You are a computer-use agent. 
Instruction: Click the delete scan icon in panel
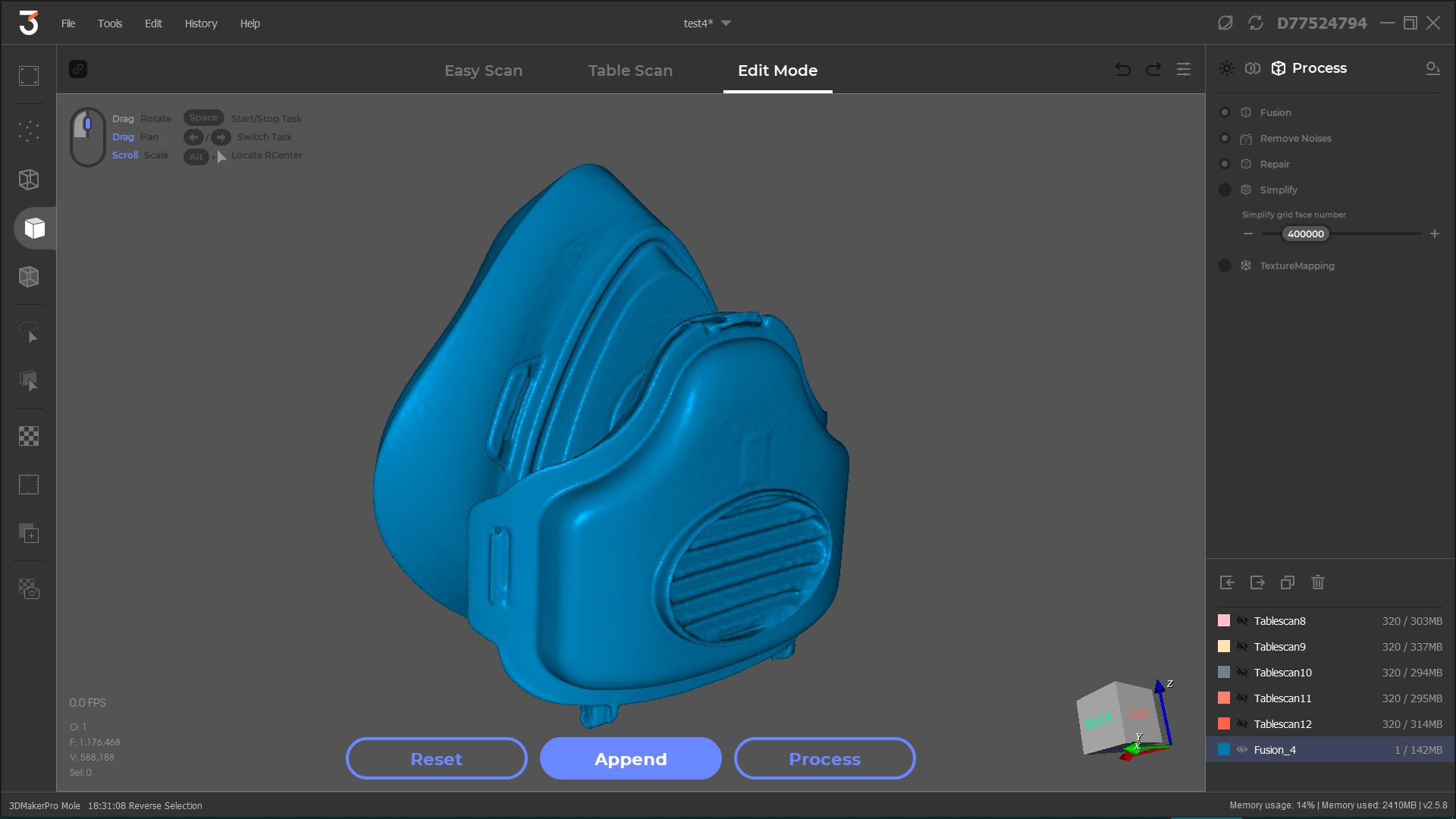[x=1318, y=582]
